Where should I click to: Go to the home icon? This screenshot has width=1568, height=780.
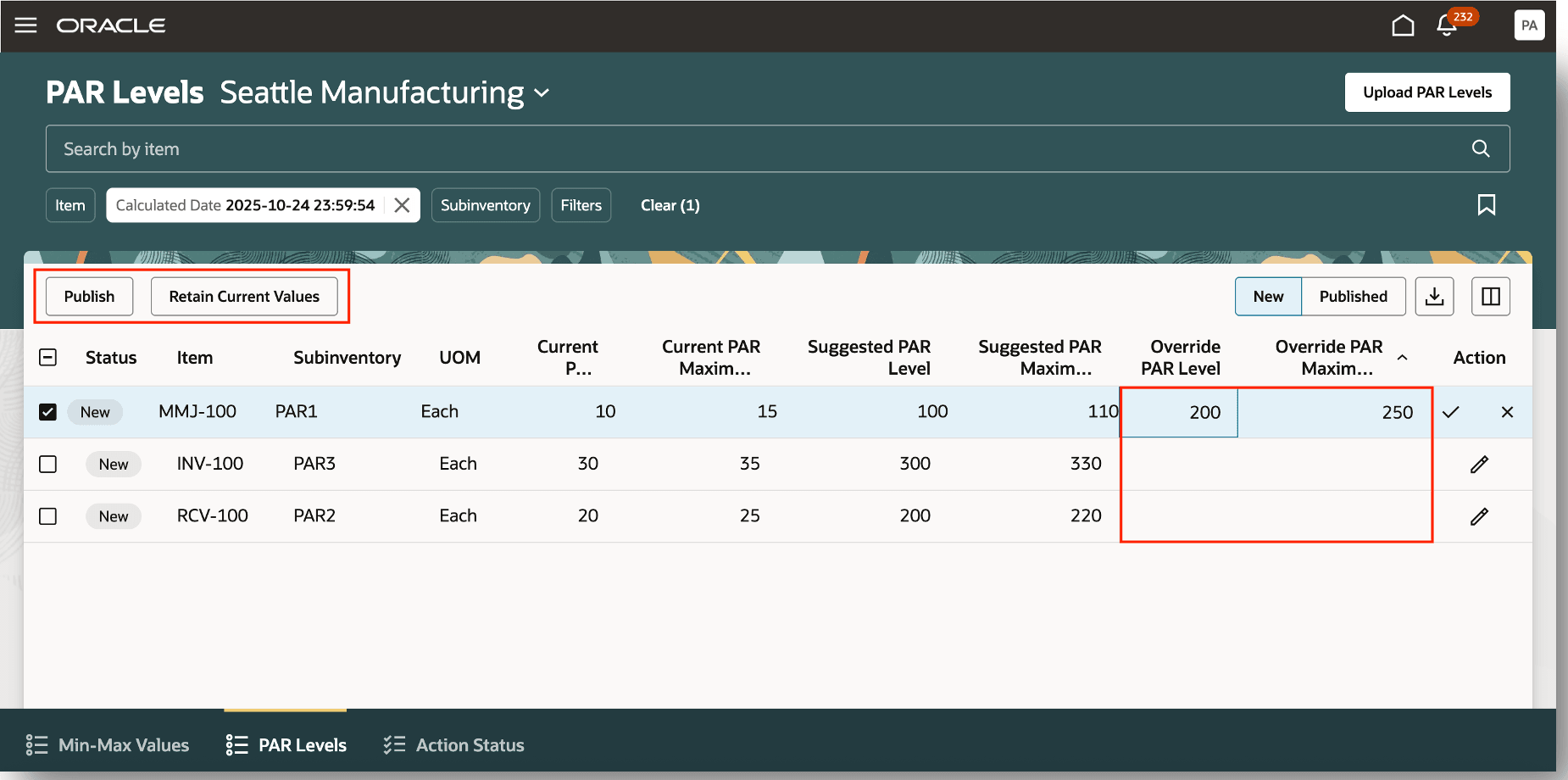(1403, 25)
